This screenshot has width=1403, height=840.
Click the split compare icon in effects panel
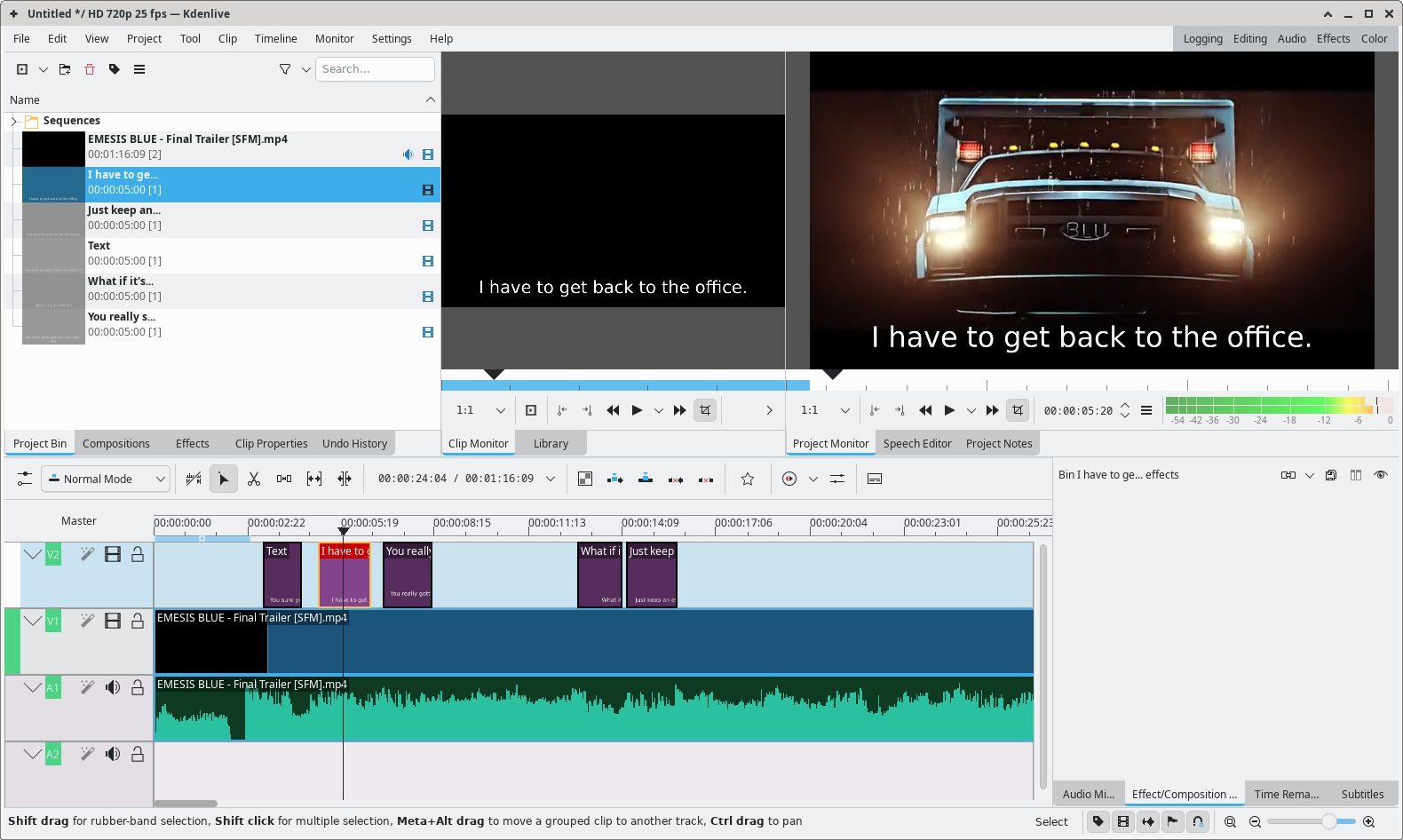coord(1356,475)
